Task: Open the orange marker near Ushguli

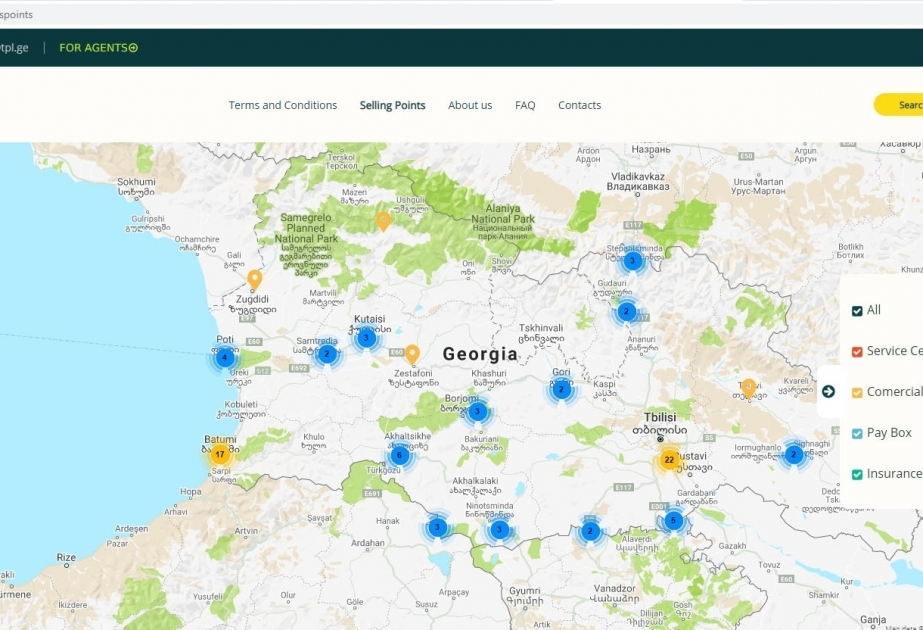Action: coord(383,221)
